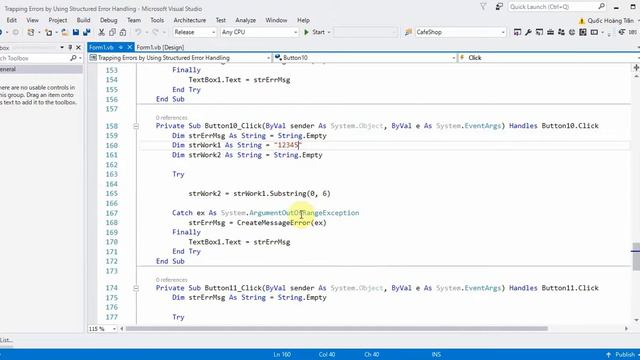
Task: Click the Find in Files icon beside CafeShop
Action: pos(408,32)
